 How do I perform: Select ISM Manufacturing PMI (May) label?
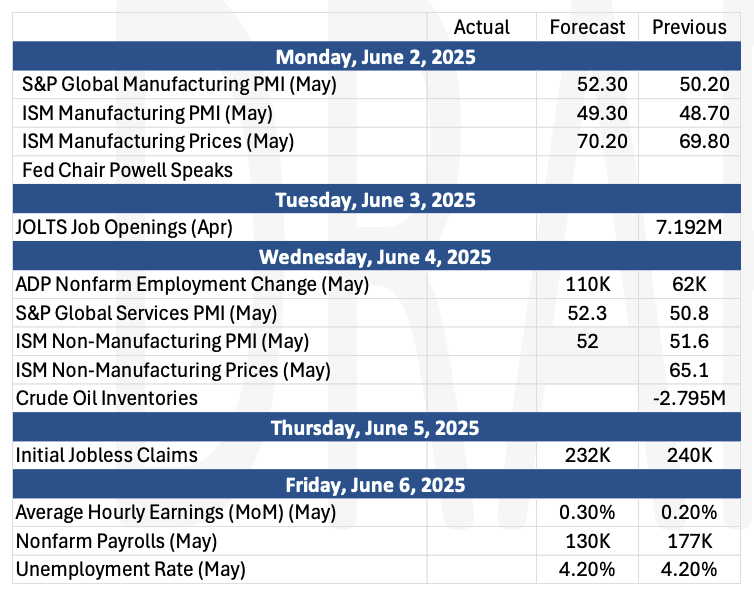(x=147, y=114)
